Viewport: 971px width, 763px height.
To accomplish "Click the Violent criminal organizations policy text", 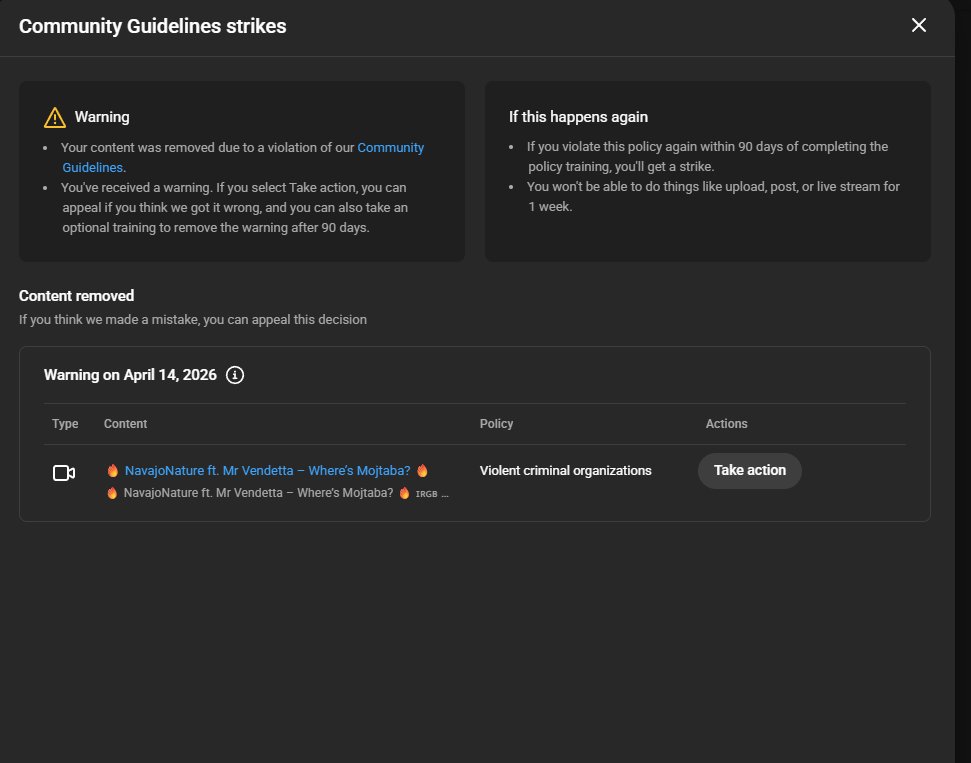I will point(565,471).
